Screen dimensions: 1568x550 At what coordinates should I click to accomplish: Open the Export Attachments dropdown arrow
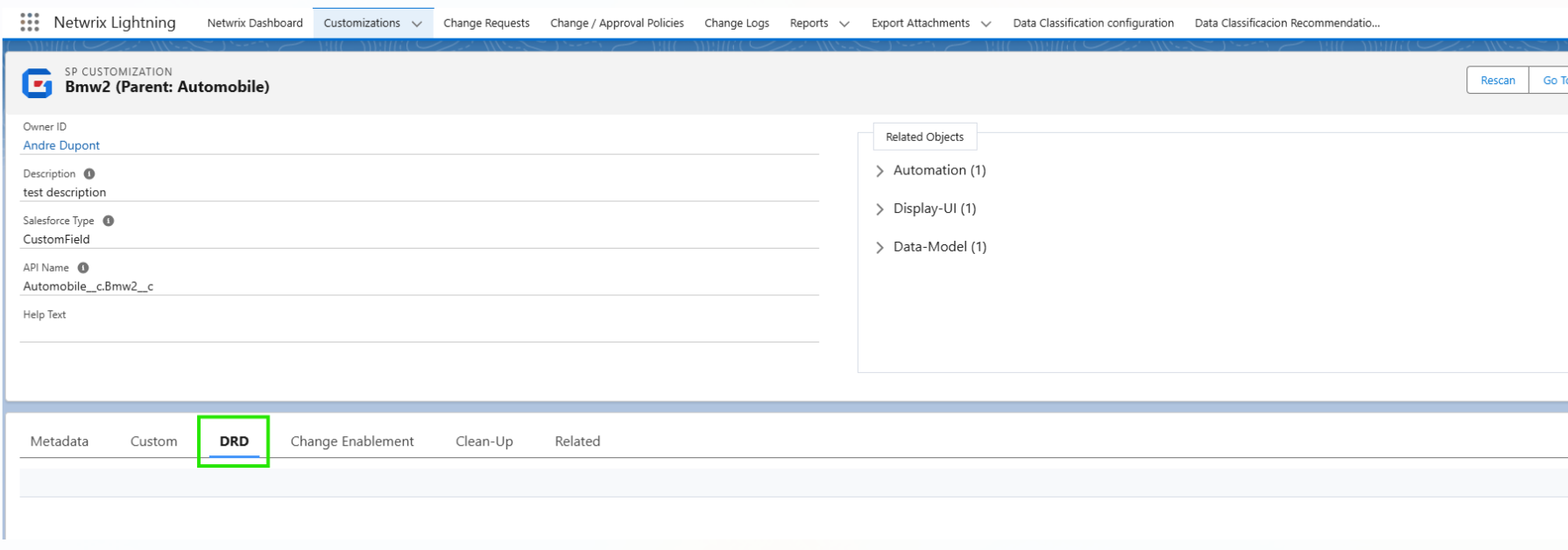click(x=986, y=24)
